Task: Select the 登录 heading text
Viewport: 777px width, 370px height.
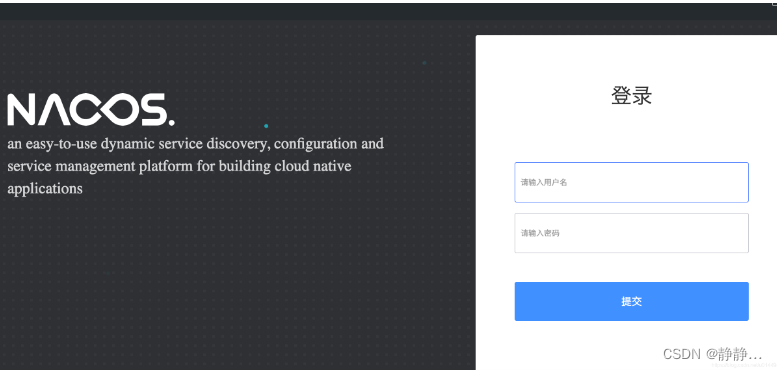Action: tap(631, 96)
